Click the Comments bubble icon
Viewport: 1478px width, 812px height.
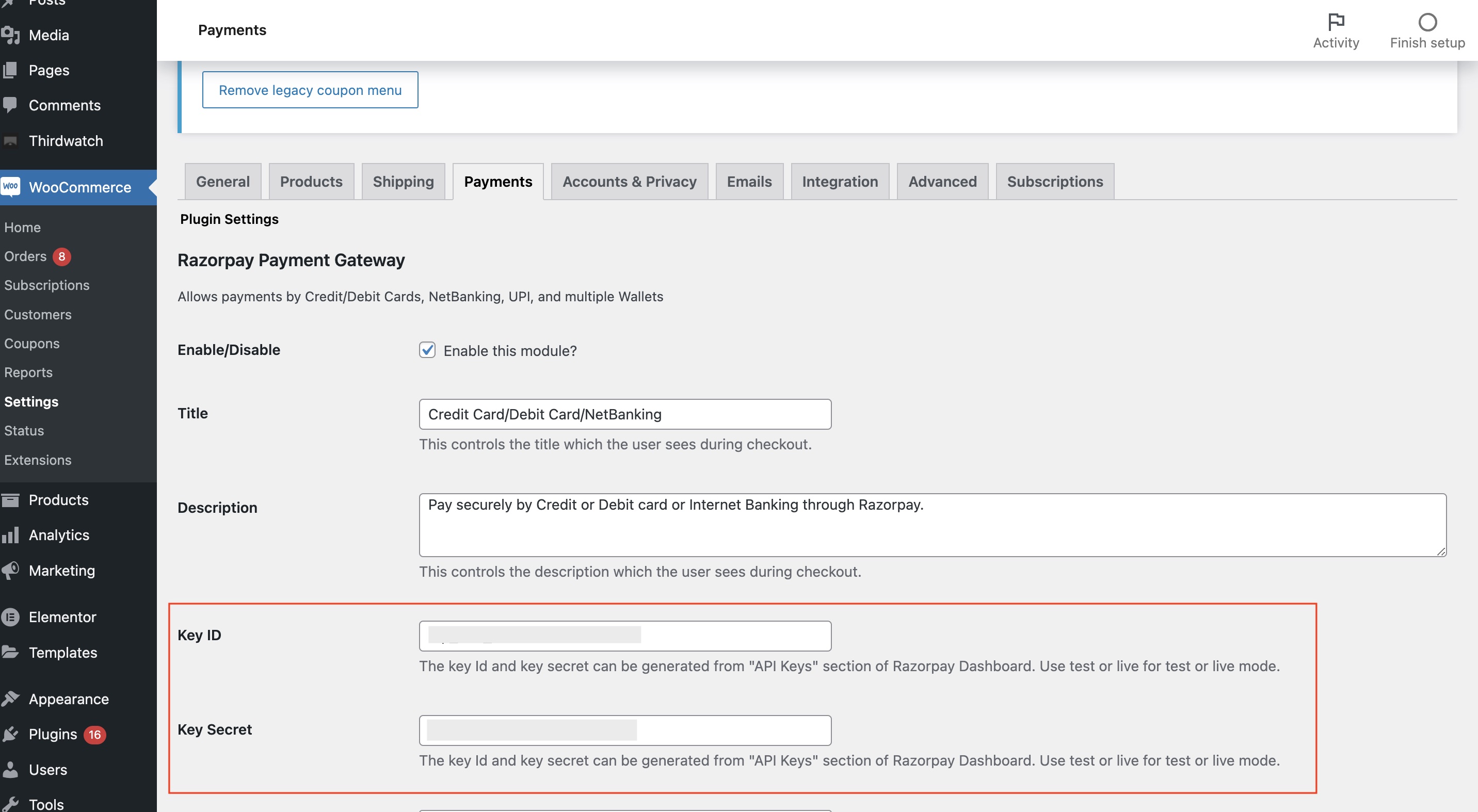pyautogui.click(x=10, y=105)
